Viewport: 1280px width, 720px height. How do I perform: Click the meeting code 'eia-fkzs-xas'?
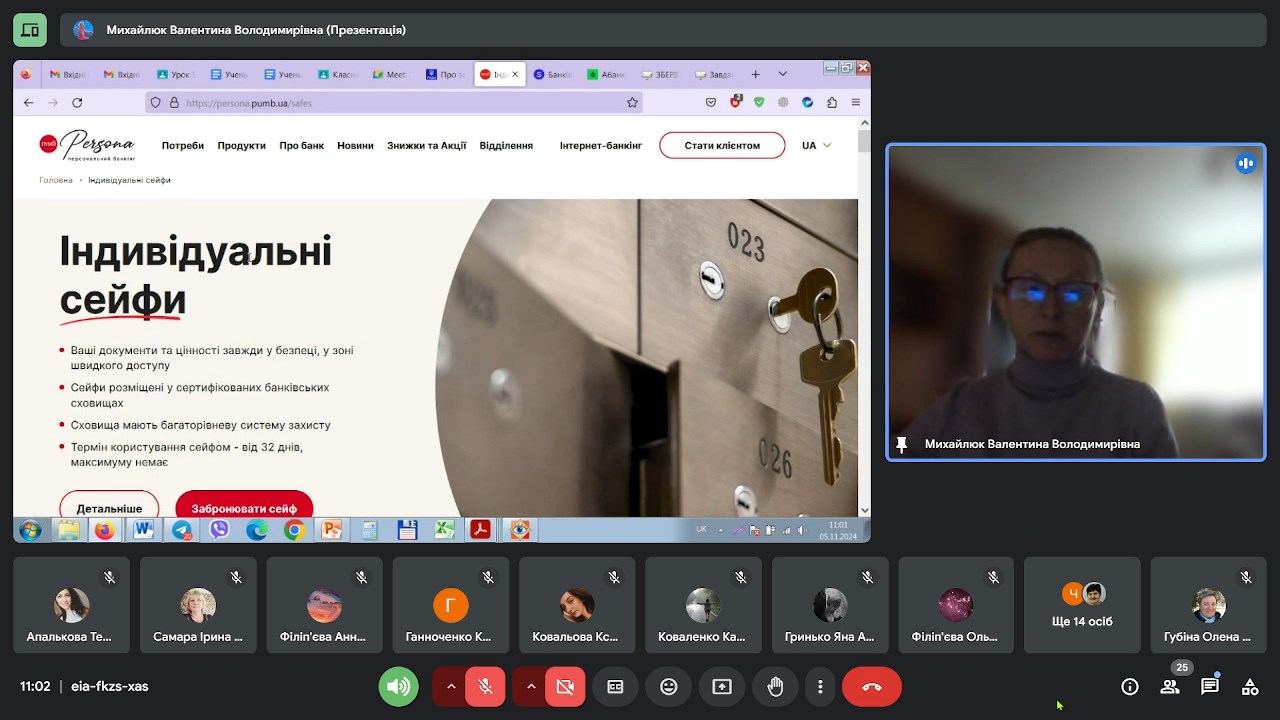tap(110, 687)
